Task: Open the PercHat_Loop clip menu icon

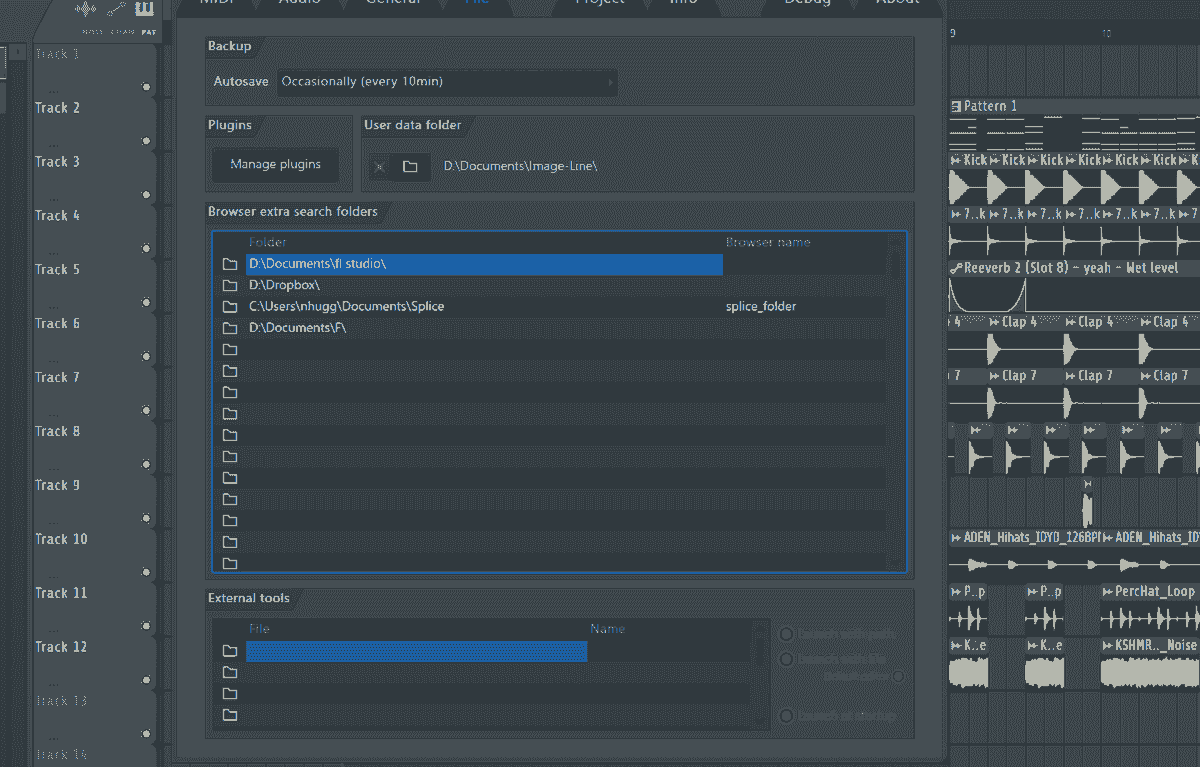Action: 1107,592
